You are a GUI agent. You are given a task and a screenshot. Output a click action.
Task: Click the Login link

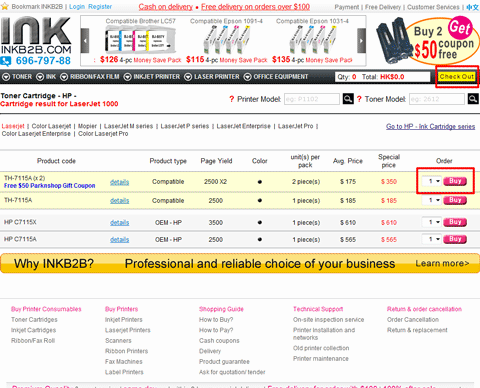[77, 7]
